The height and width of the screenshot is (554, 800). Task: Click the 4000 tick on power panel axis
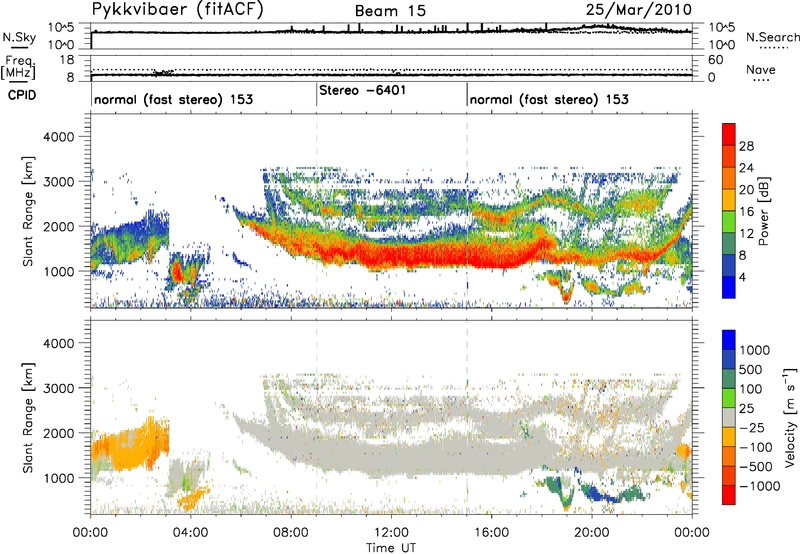coord(58,137)
